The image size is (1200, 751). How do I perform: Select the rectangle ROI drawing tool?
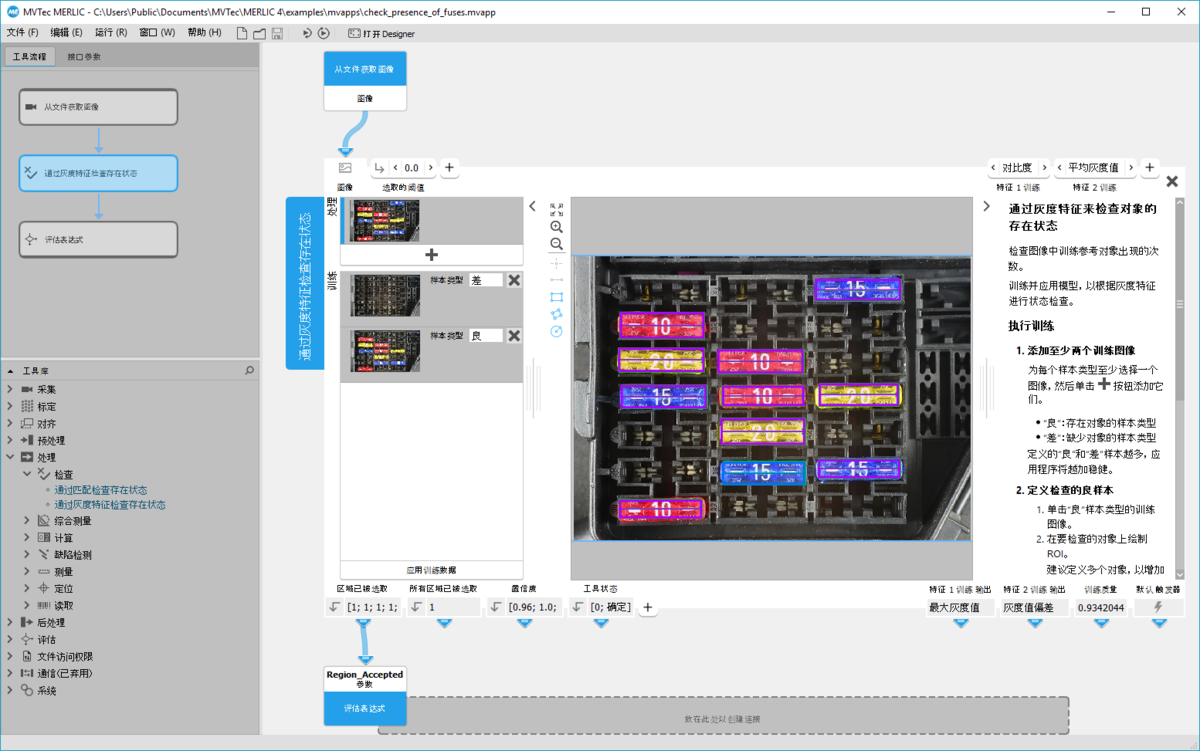tap(556, 297)
